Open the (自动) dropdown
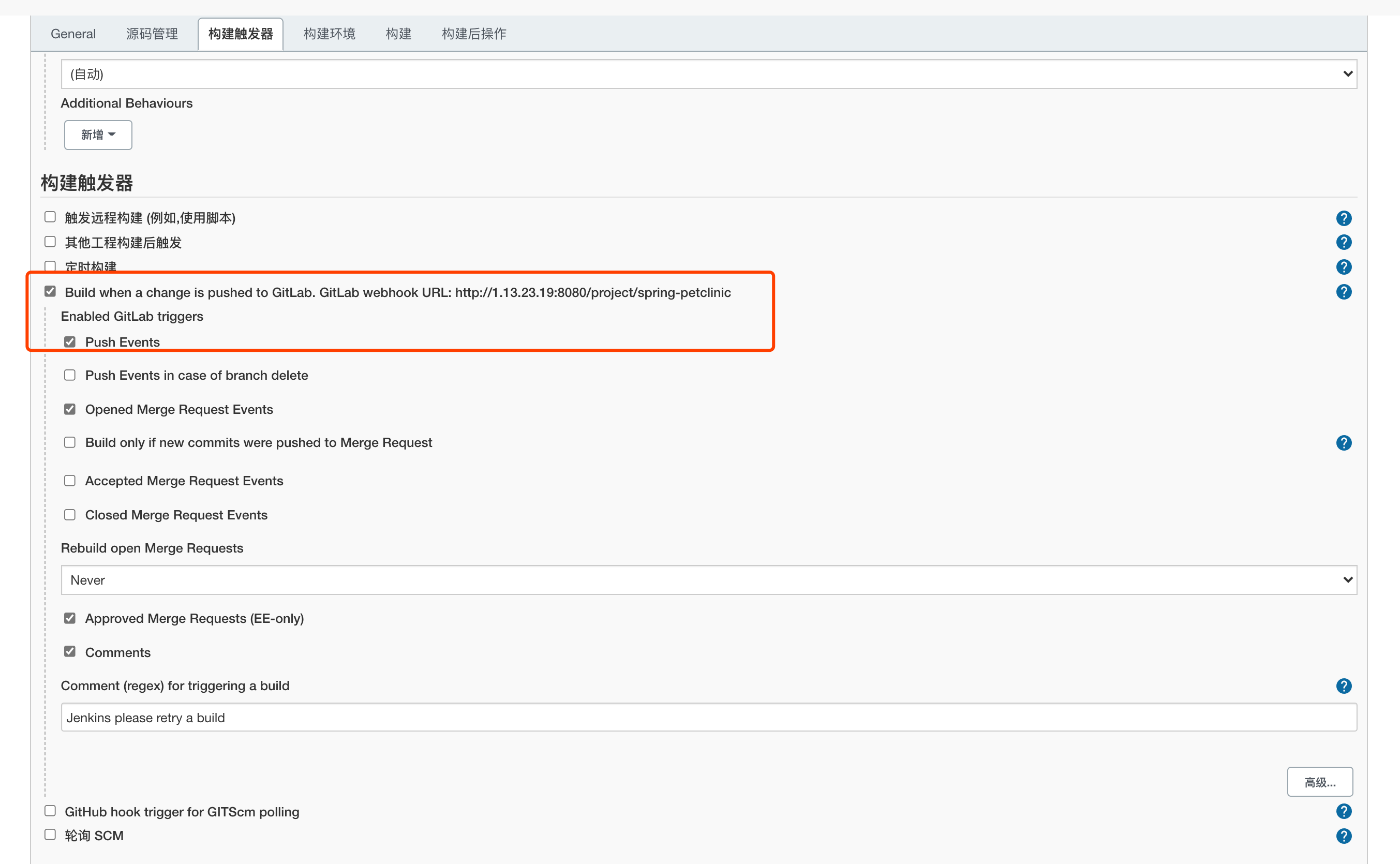The height and width of the screenshot is (864, 1400). pyautogui.click(x=709, y=73)
